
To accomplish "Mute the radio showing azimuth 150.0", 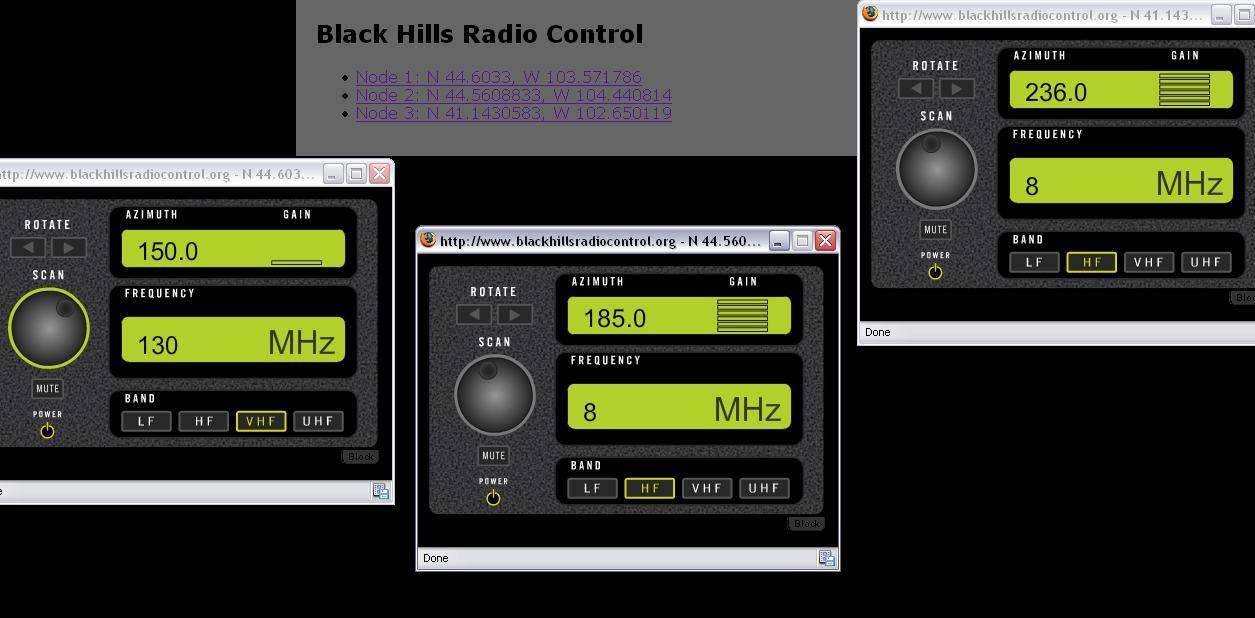I will (x=48, y=389).
